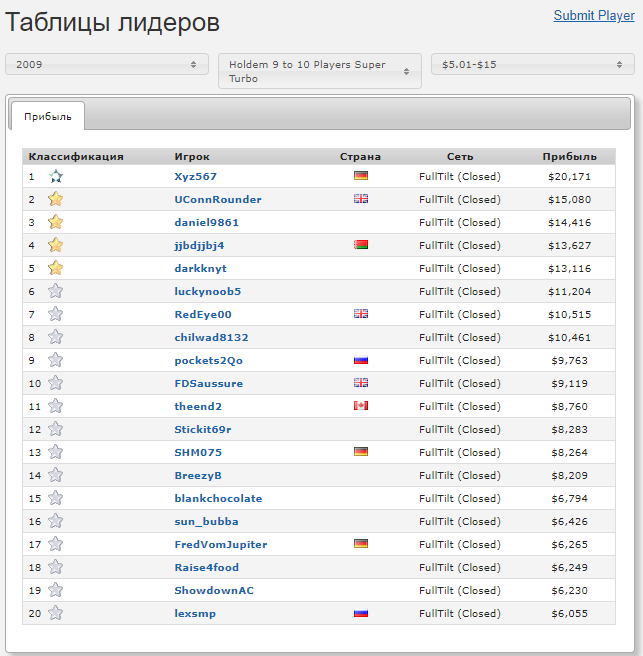Toggle favorite star for luckynoob5
The width and height of the screenshot is (643, 656).
pyautogui.click(x=56, y=291)
